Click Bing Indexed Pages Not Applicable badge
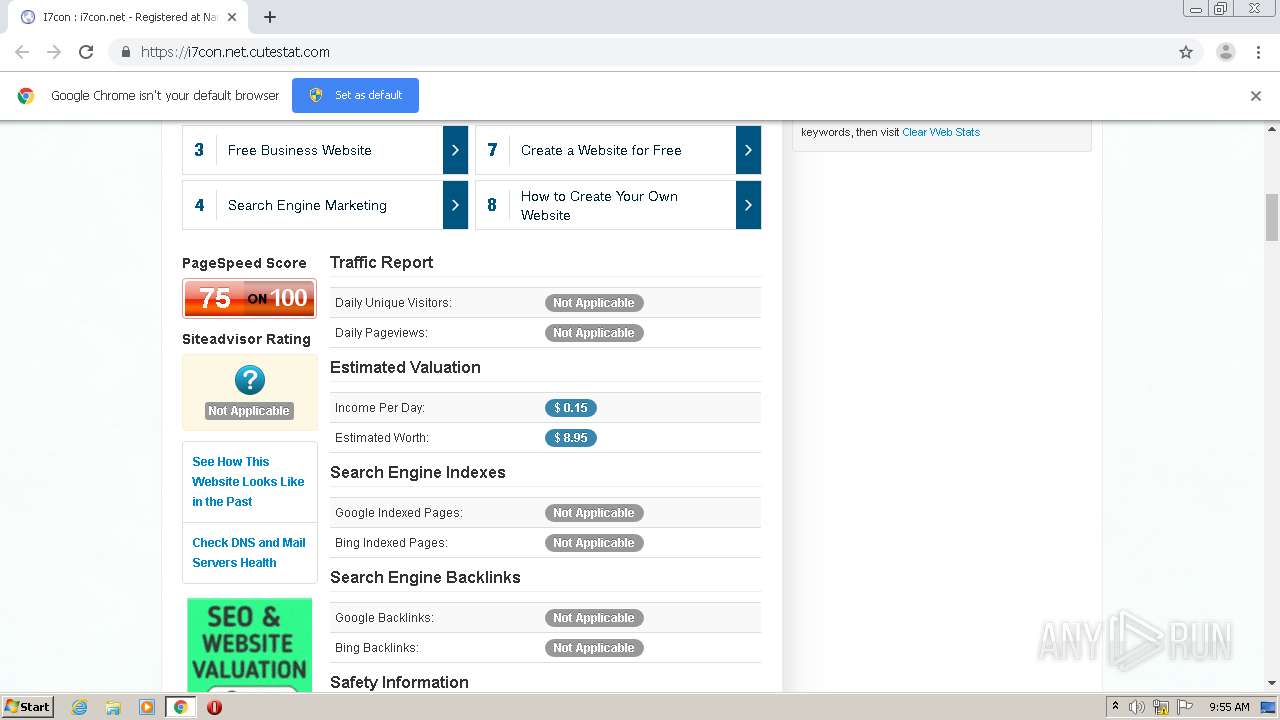The width and height of the screenshot is (1280, 720). [594, 543]
